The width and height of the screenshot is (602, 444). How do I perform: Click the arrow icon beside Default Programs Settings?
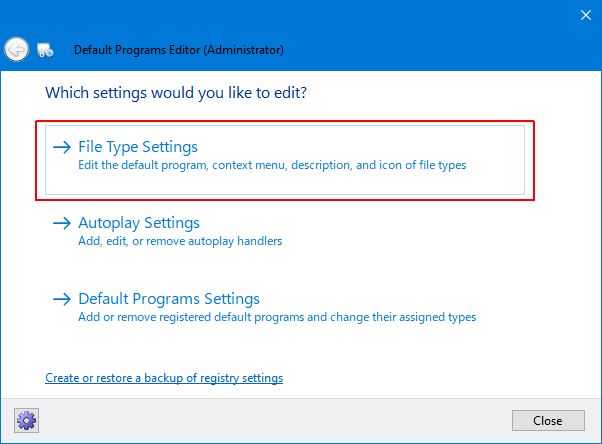pyautogui.click(x=62, y=299)
